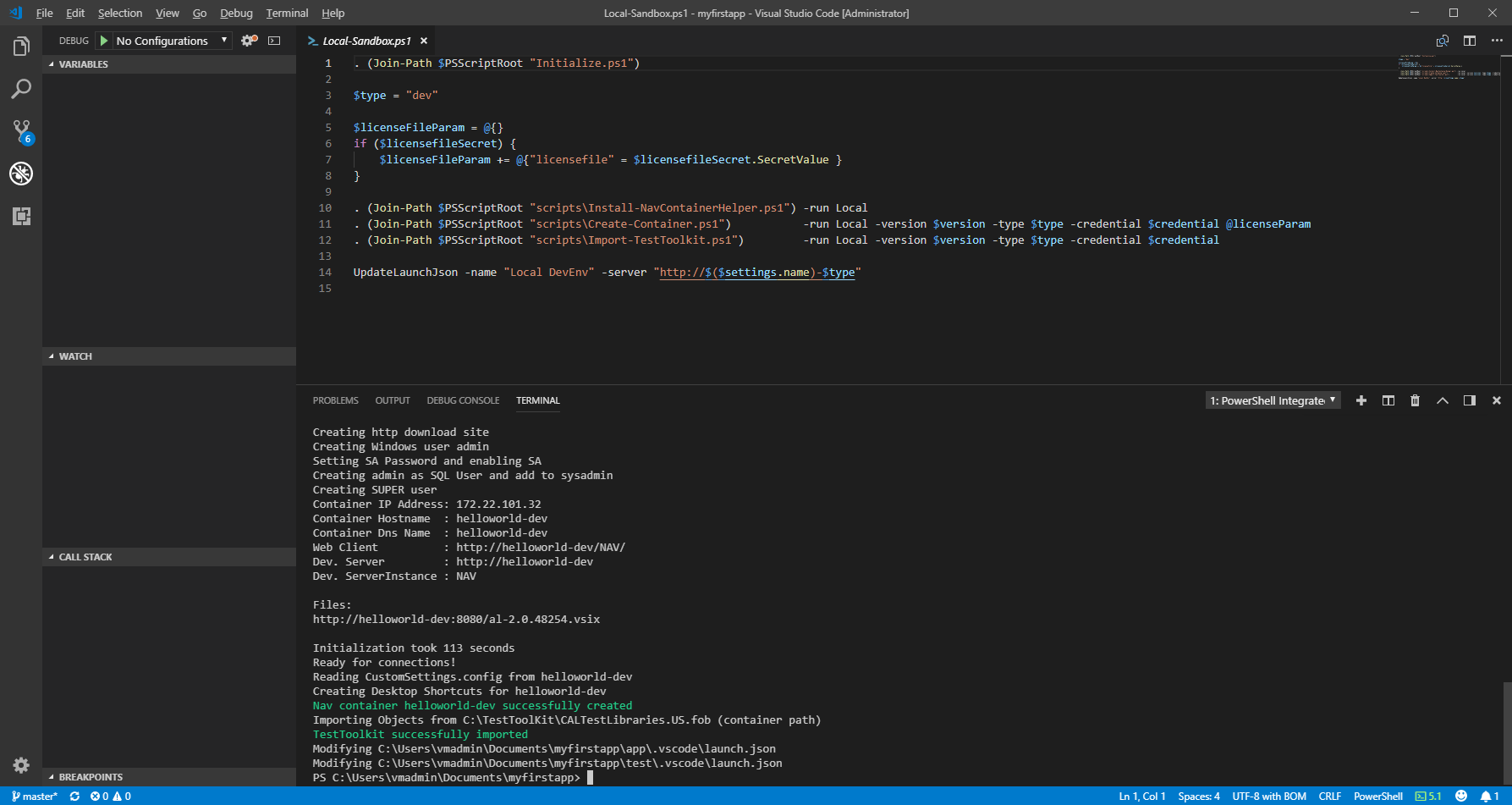Screen dimensions: 1512x805
Task: Start debugging with the green play button
Action: click(104, 41)
